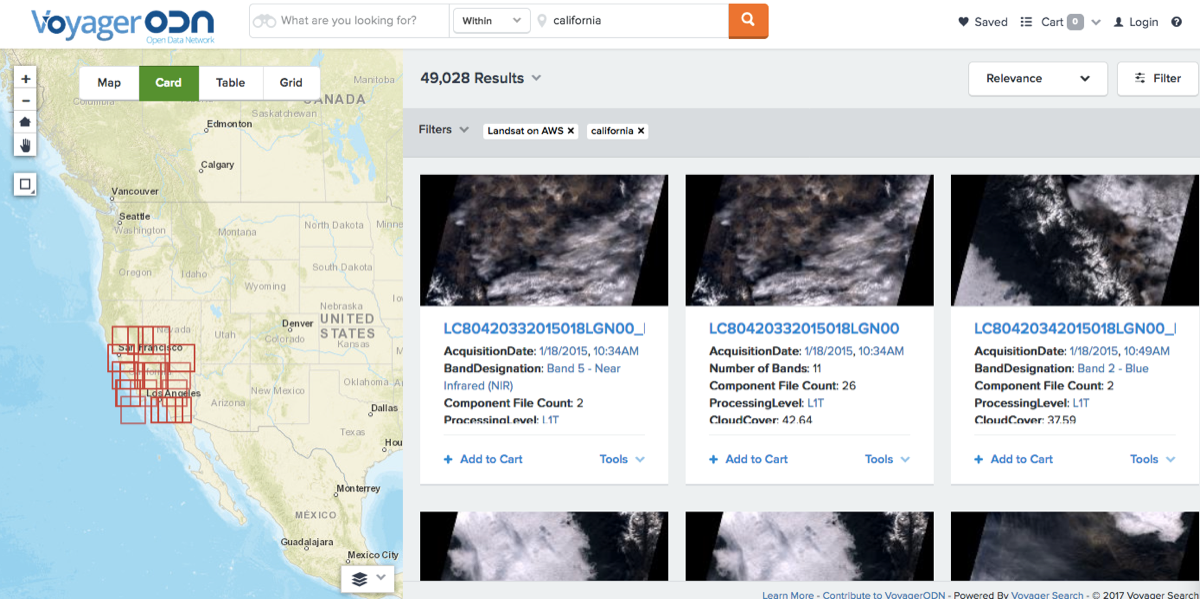This screenshot has width=1200, height=599.
Task: Click the Learn More footer link
Action: coord(788,595)
